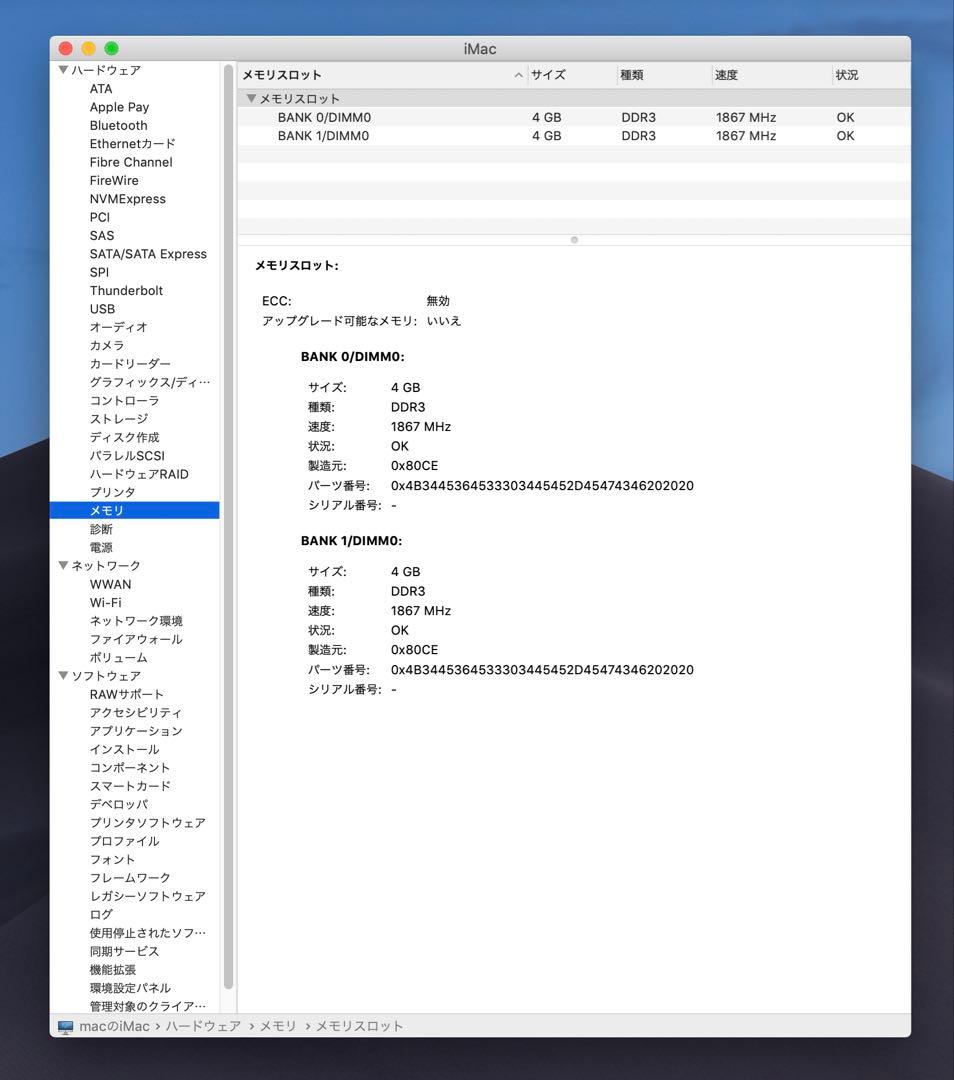
Task: Click the メモリスロット column header
Action: coord(382,75)
